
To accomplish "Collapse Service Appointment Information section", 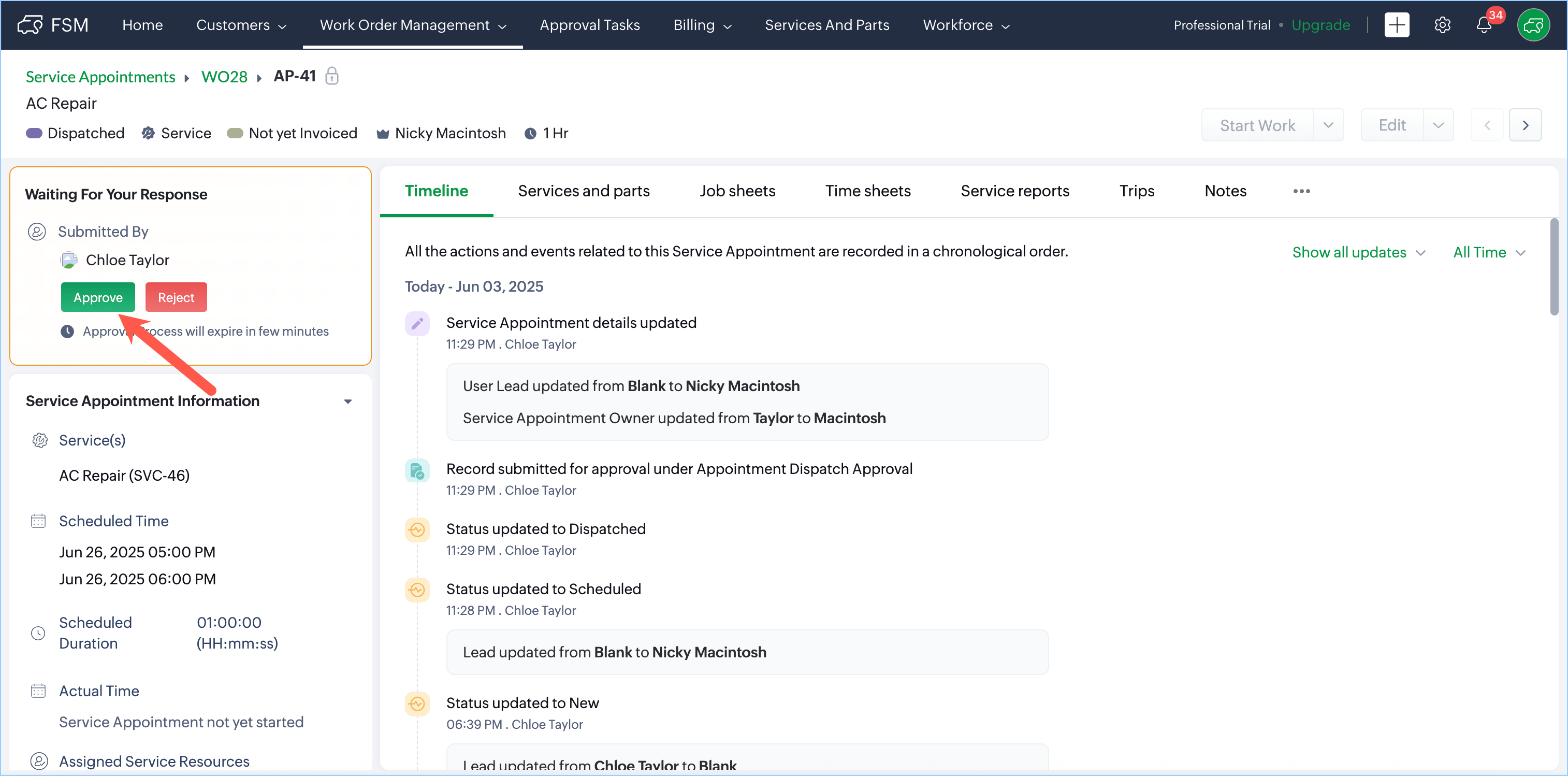I will tap(347, 401).
